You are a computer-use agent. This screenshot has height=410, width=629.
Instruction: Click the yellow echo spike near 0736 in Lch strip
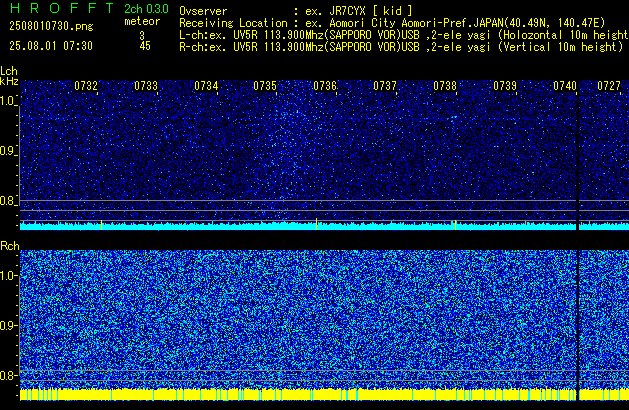tap(317, 224)
